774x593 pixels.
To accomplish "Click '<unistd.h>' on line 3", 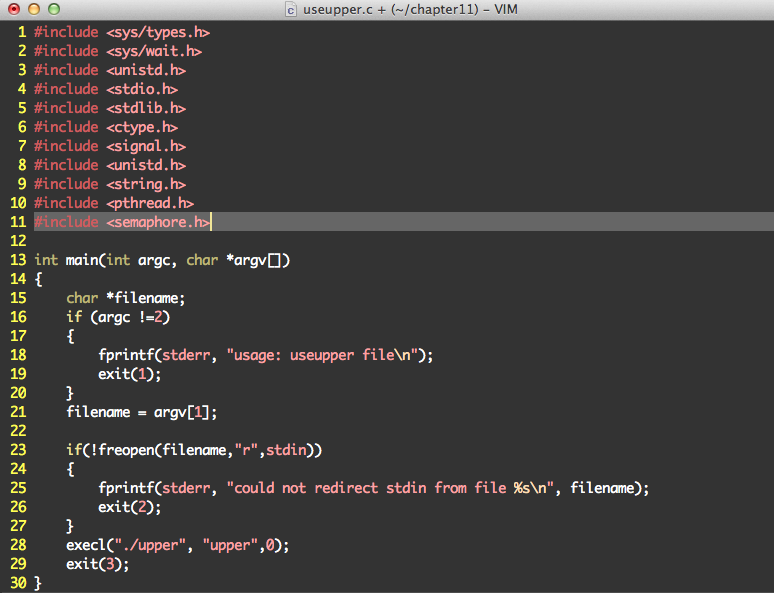I will tap(146, 70).
